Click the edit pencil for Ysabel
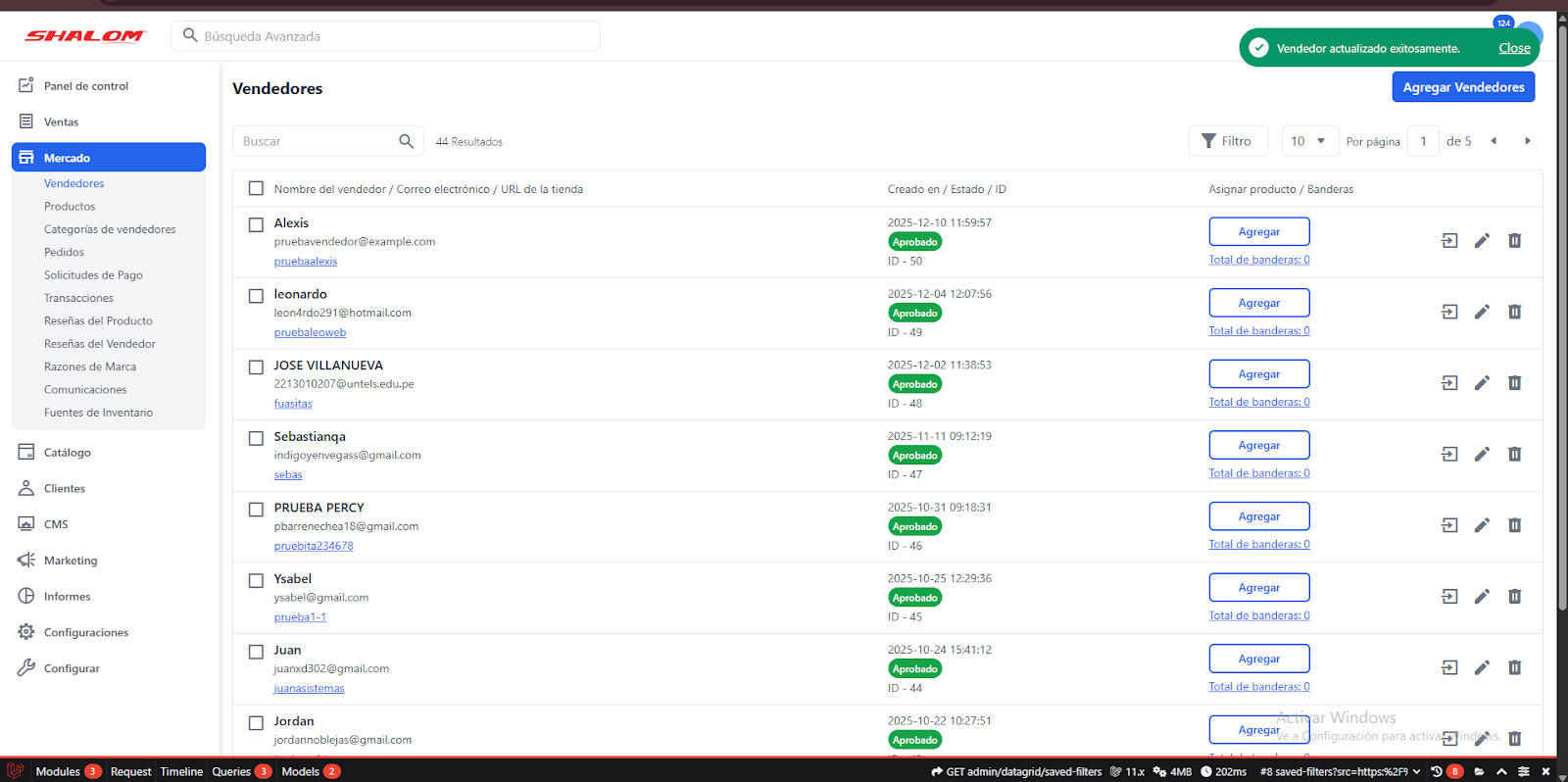 tap(1482, 597)
